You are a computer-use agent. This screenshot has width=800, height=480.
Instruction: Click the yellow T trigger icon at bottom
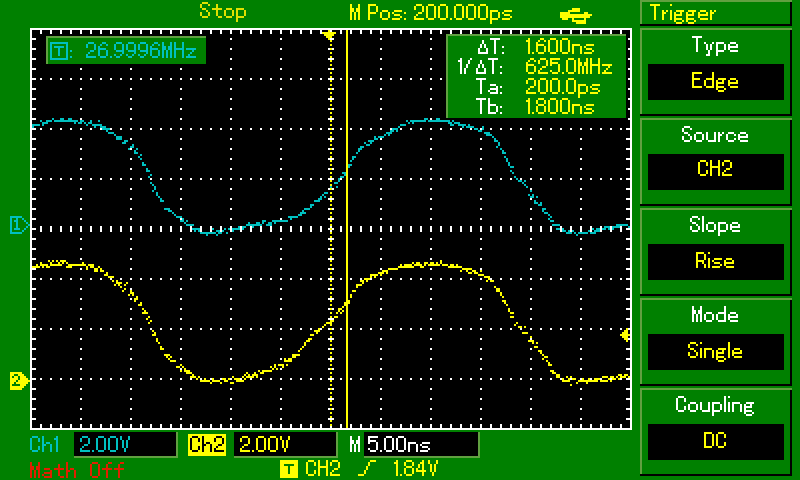(x=289, y=468)
